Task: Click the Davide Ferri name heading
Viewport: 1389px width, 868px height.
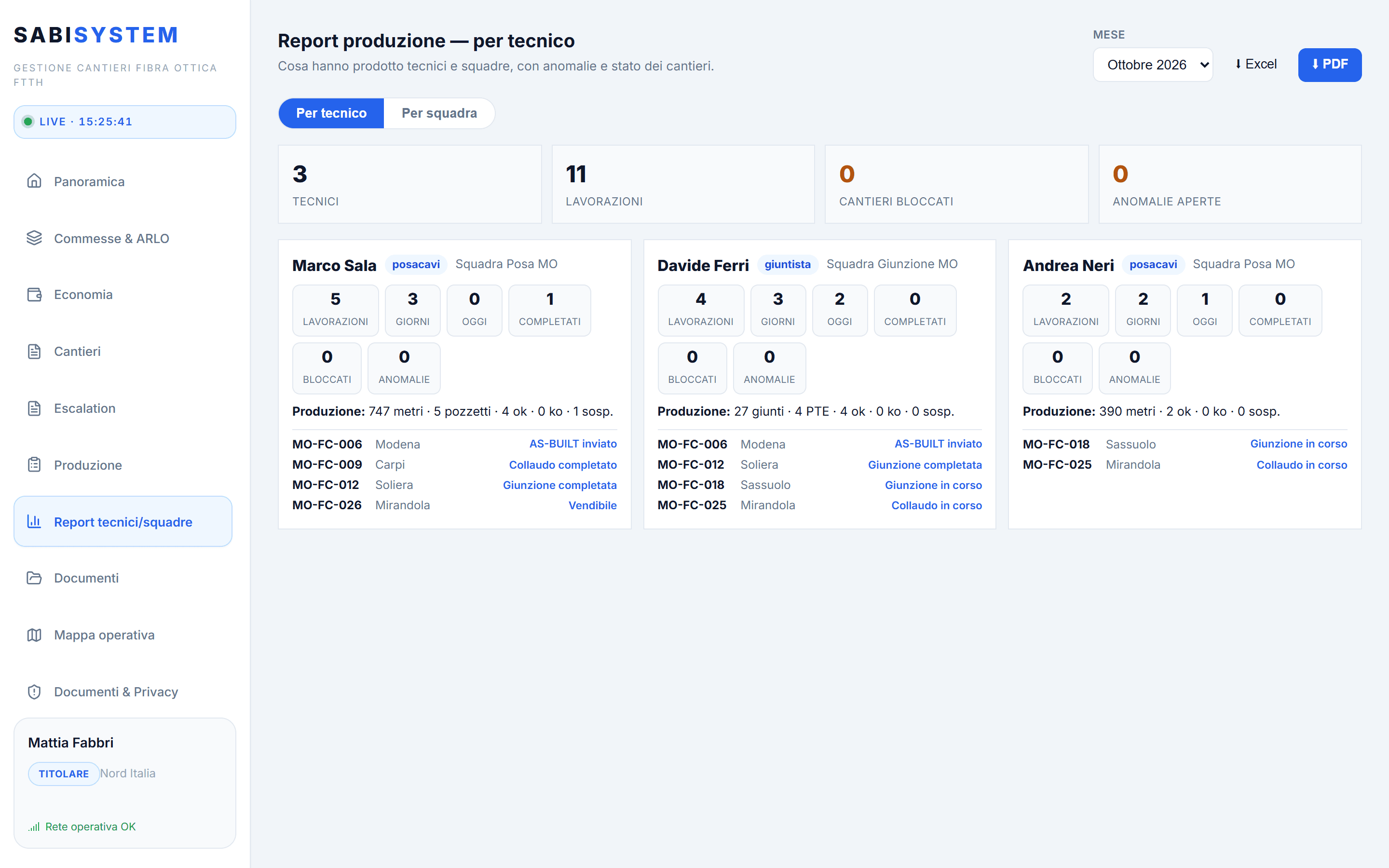Action: click(x=703, y=265)
